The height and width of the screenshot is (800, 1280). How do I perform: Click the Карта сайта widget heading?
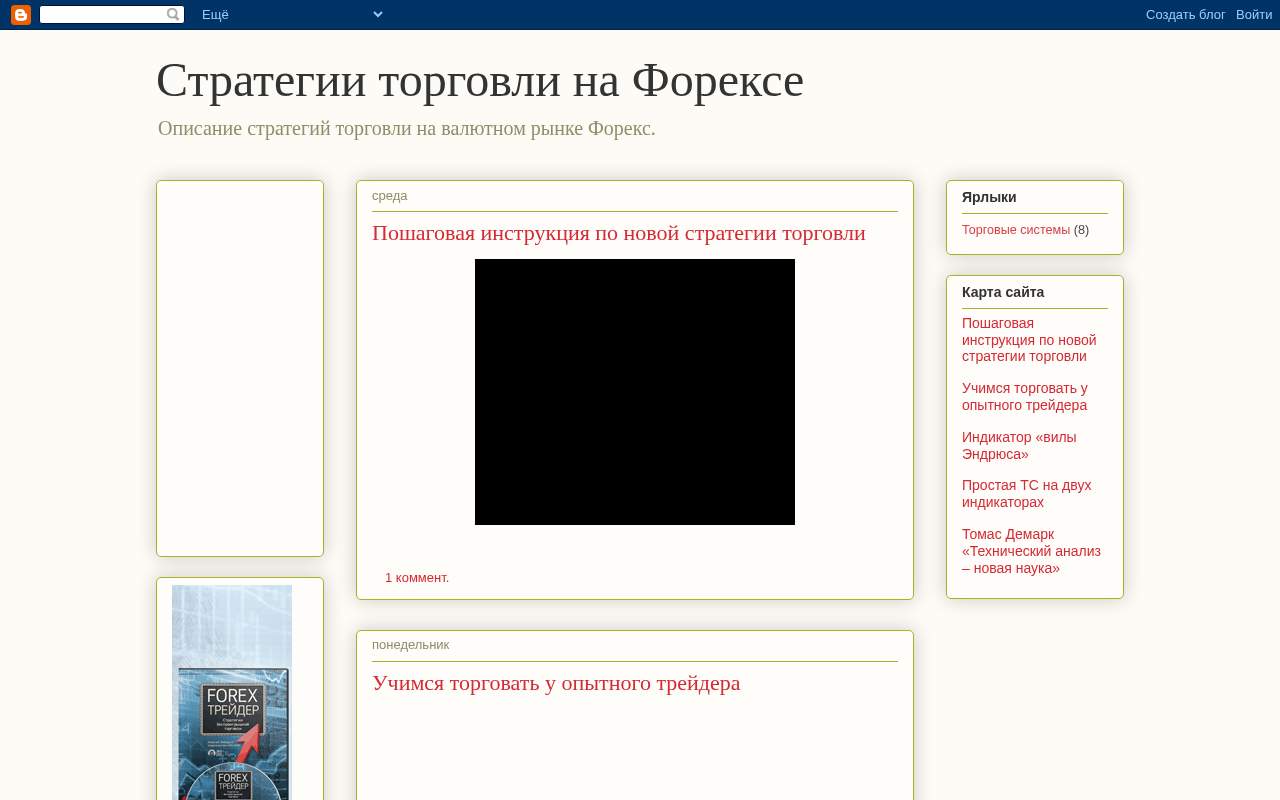[1003, 293]
